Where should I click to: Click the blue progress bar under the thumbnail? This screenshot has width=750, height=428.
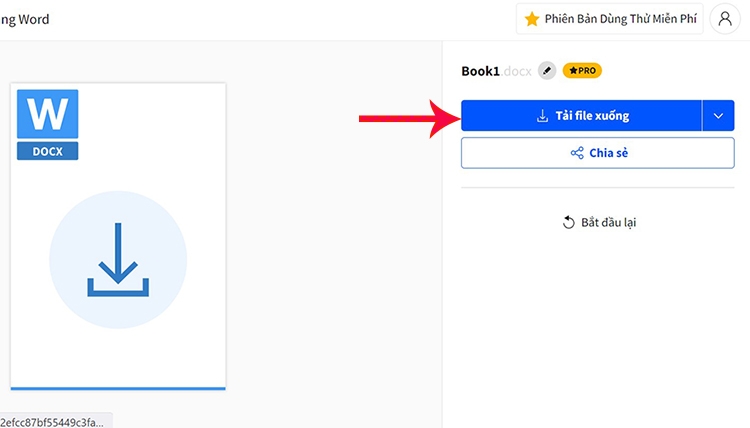(x=118, y=387)
